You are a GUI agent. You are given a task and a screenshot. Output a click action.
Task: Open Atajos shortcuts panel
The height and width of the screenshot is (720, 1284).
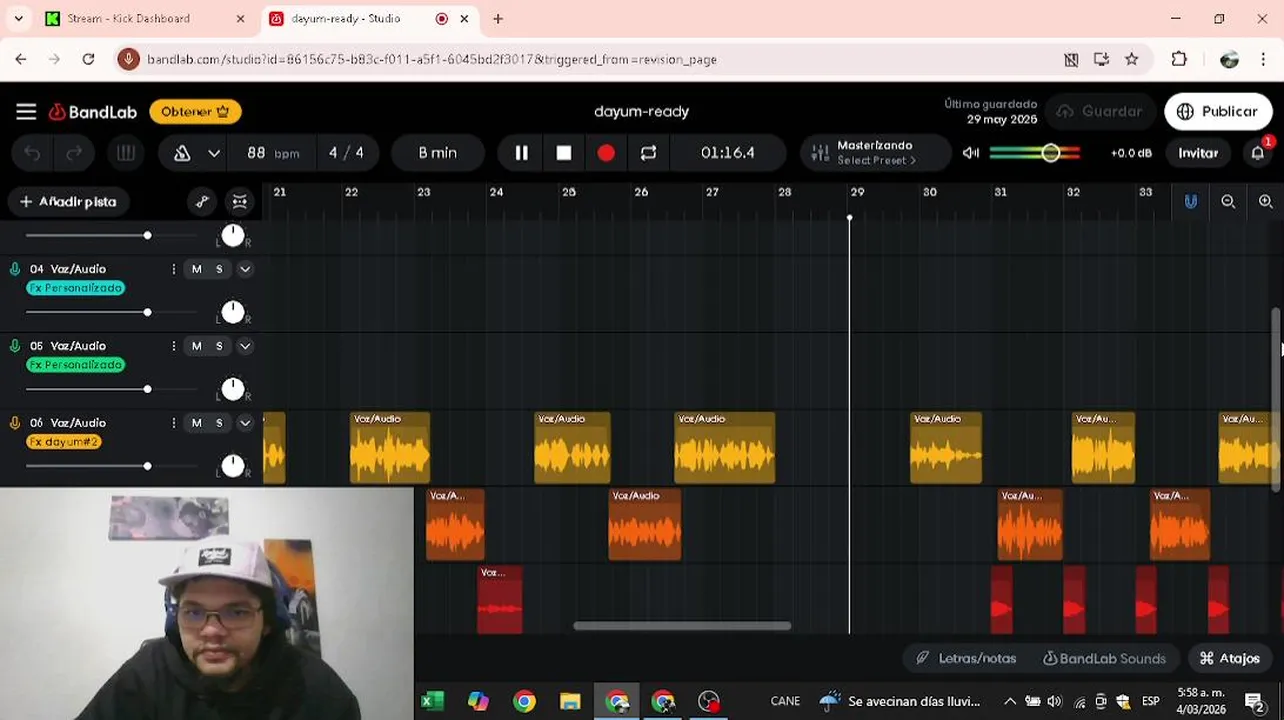[x=1229, y=658]
